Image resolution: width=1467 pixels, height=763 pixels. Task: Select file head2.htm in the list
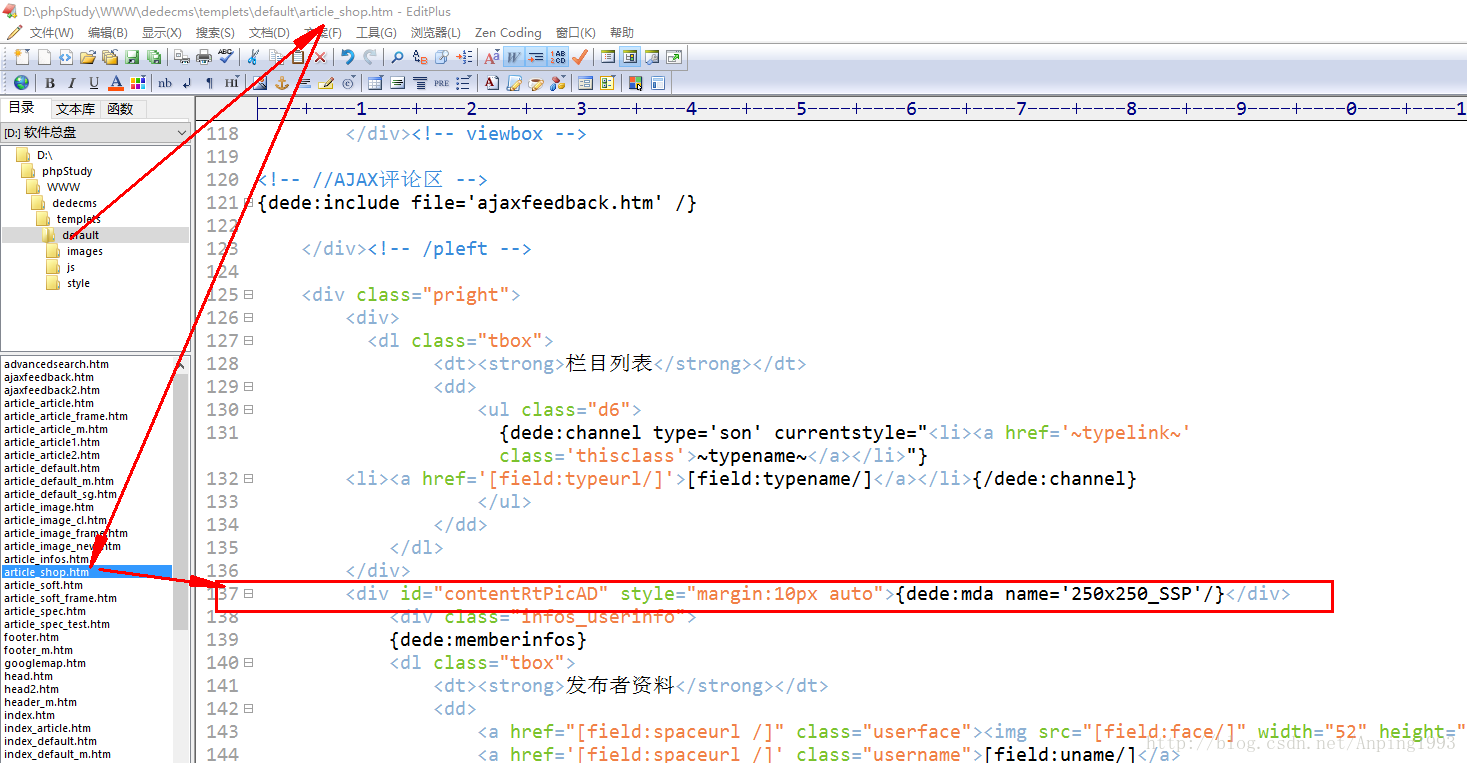tap(31, 689)
